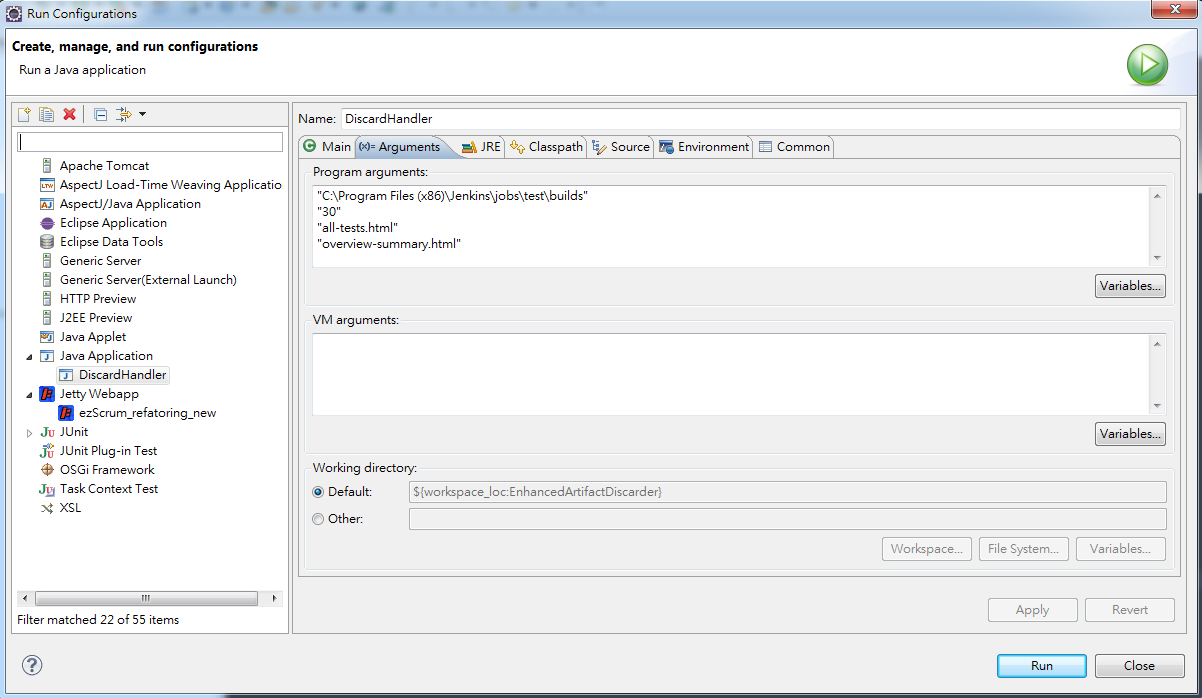This screenshot has width=1202, height=698.
Task: Click the Revert button
Action: click(x=1130, y=610)
